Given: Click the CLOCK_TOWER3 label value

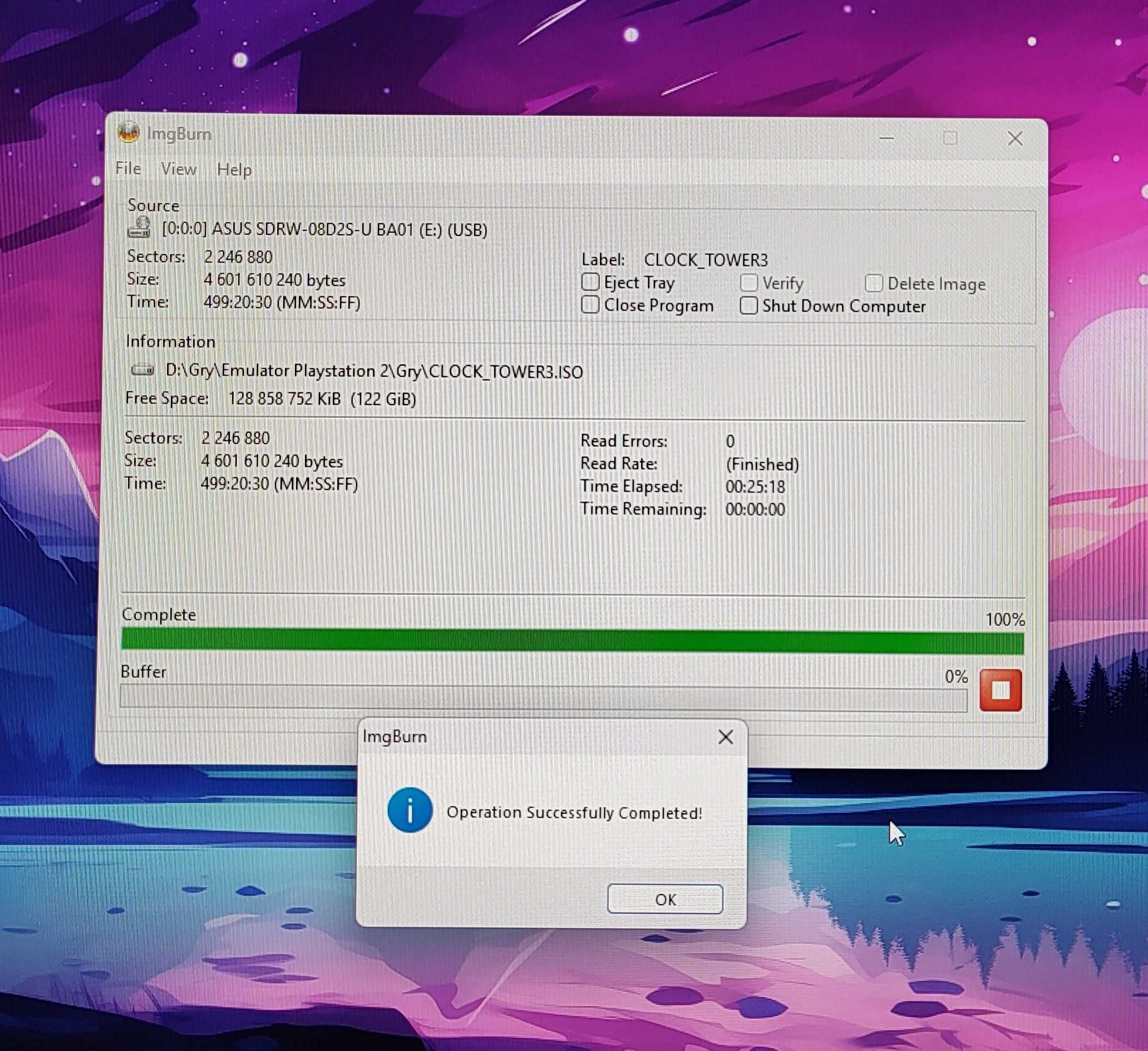Looking at the screenshot, I should pos(706,260).
